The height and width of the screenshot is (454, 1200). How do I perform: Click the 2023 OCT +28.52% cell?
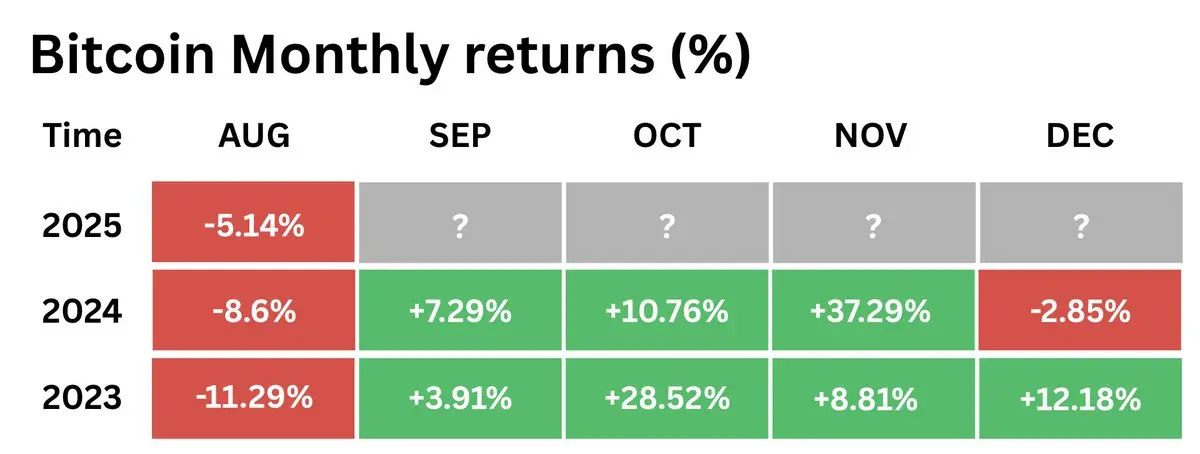pos(667,398)
